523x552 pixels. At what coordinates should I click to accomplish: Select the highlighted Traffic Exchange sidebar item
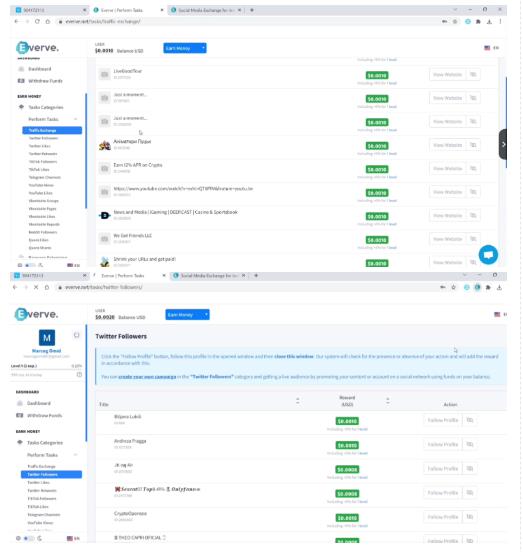(52, 130)
